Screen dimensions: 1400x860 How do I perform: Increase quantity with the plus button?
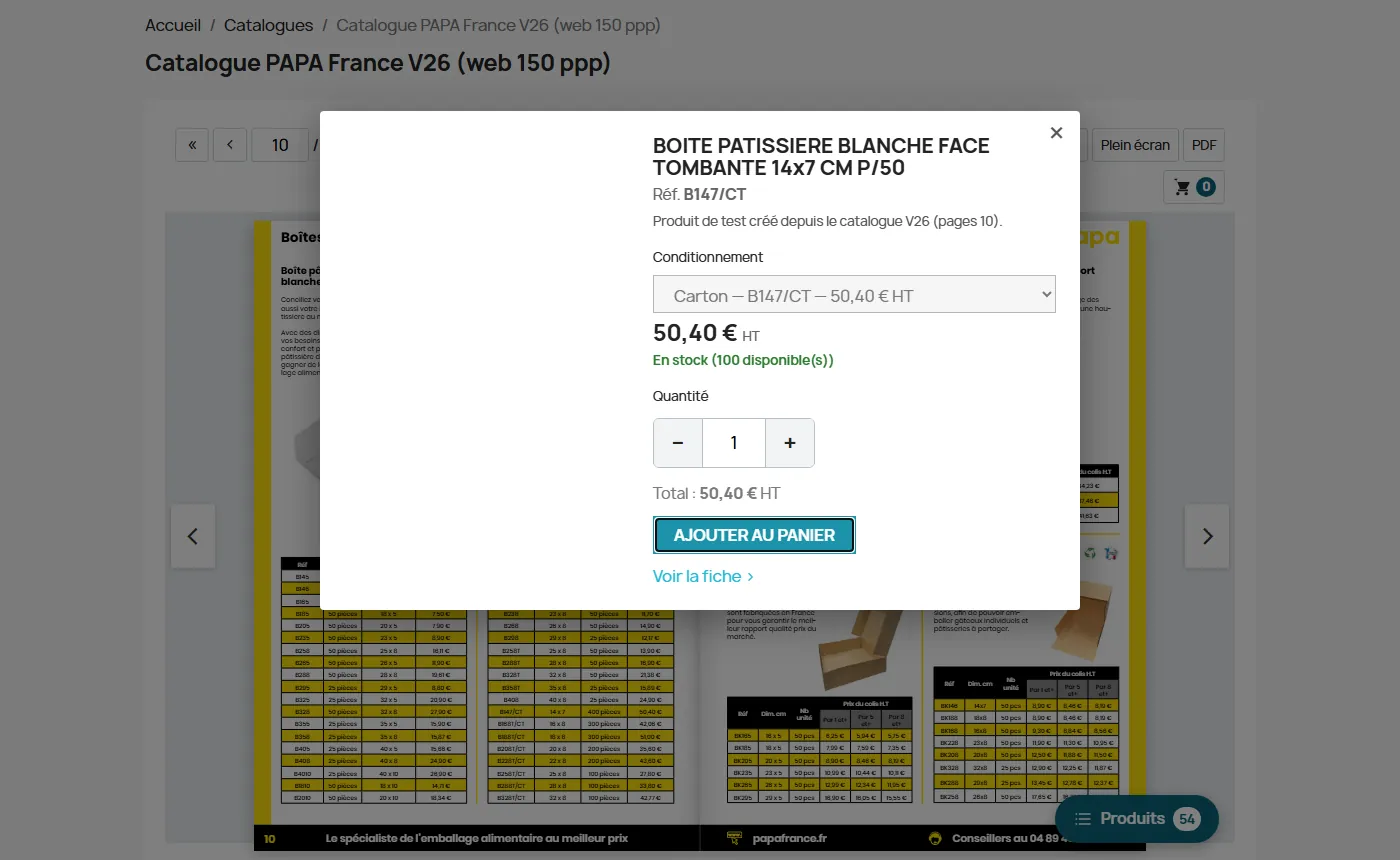(x=790, y=443)
